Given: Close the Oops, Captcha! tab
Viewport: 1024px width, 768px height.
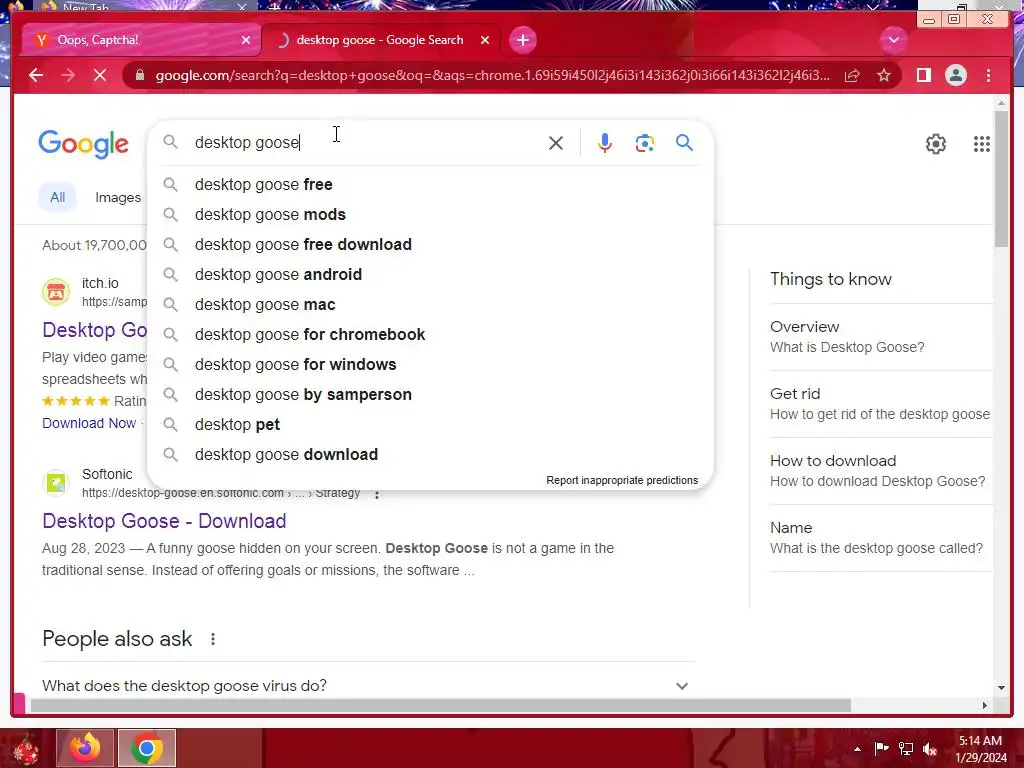Looking at the screenshot, I should click(x=246, y=40).
